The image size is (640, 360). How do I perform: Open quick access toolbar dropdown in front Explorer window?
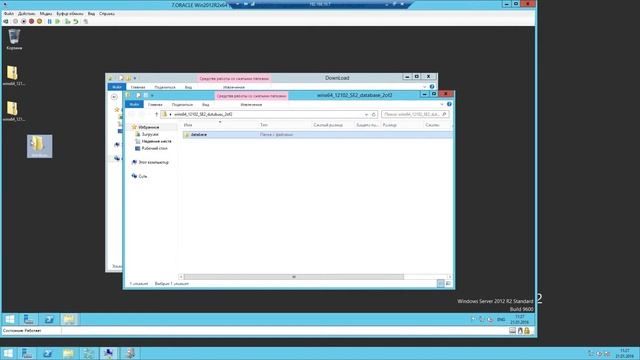(152, 95)
